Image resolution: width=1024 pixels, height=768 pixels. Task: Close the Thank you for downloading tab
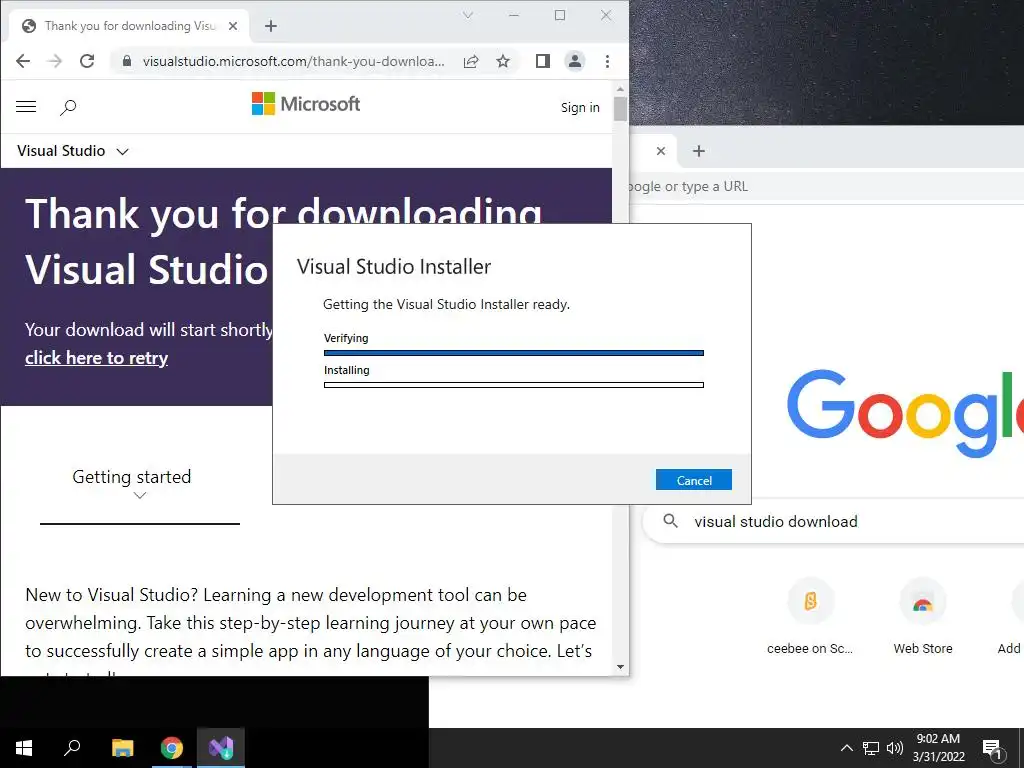click(233, 26)
